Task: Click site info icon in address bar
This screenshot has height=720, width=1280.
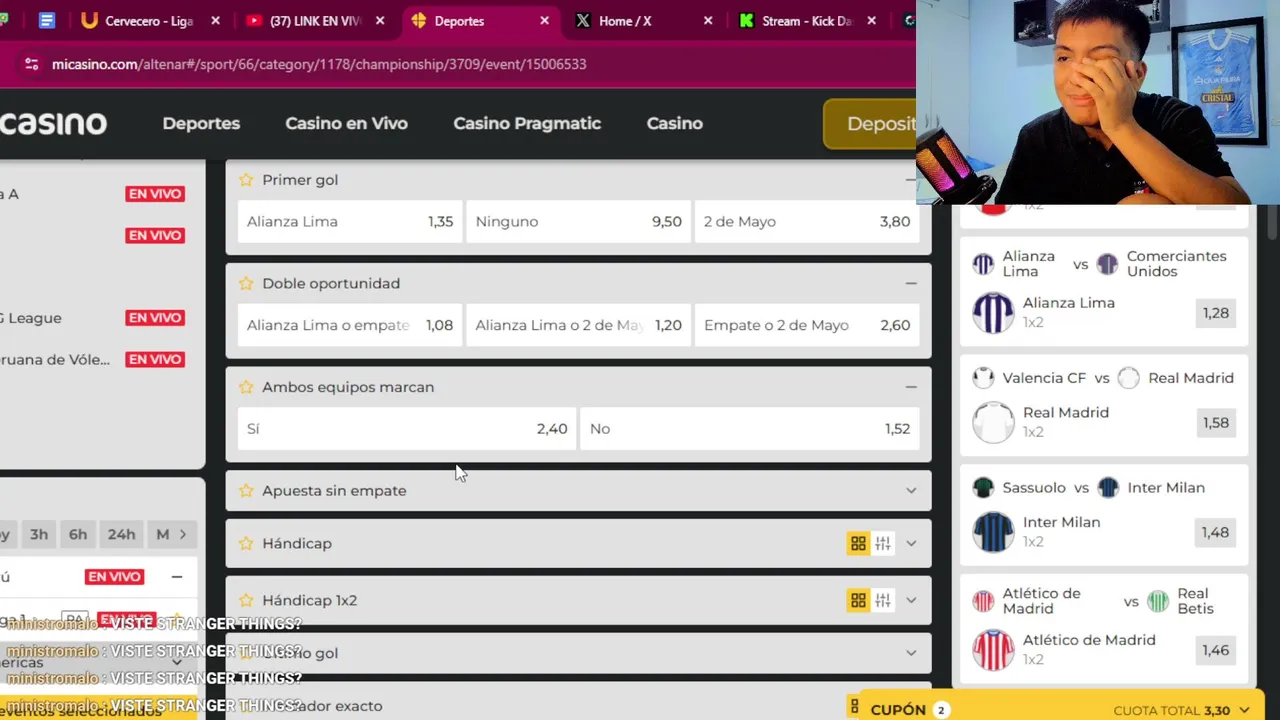Action: click(x=31, y=64)
